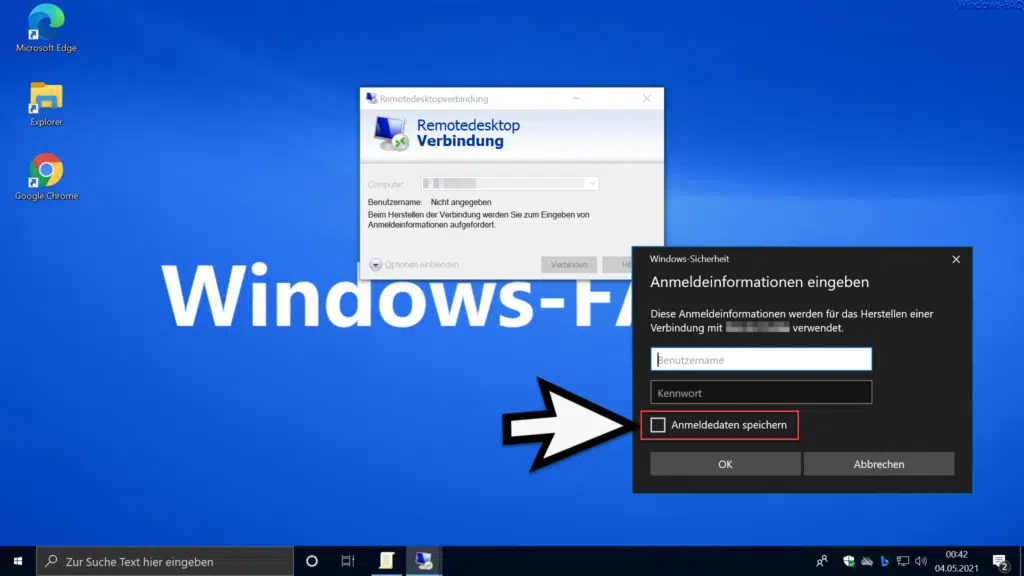
Task: Click into the Kennwort password field
Action: pyautogui.click(x=761, y=393)
